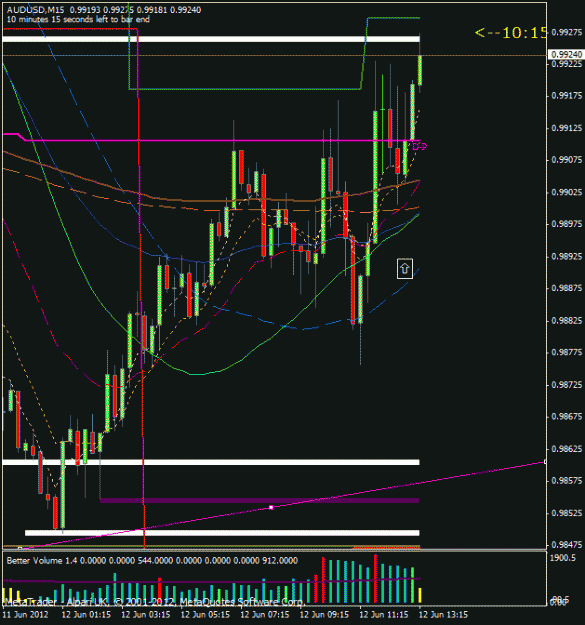Click the '11 Jun 2012' time axis label
This screenshot has height=625, width=585.
(x=26, y=614)
